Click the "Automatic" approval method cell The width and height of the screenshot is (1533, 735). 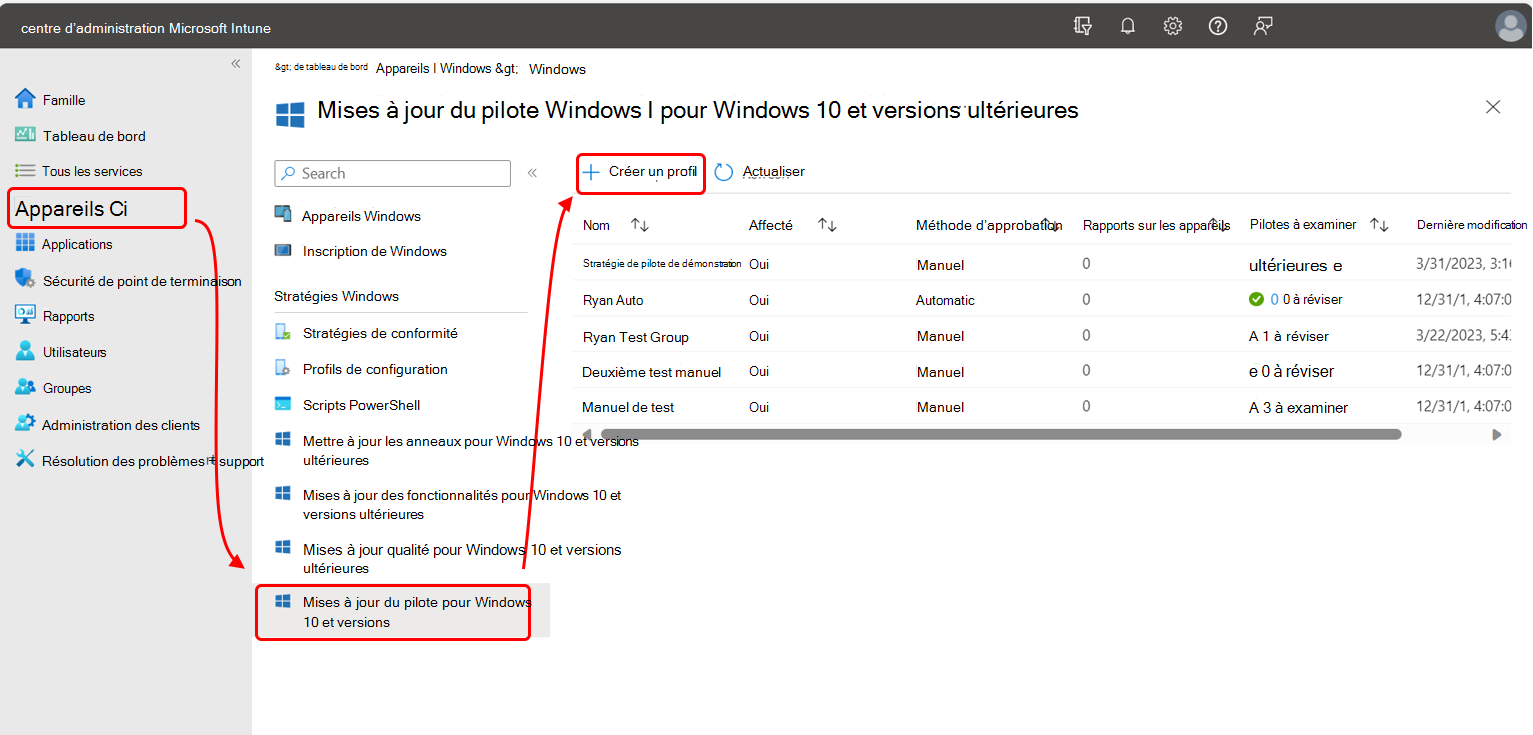(945, 300)
